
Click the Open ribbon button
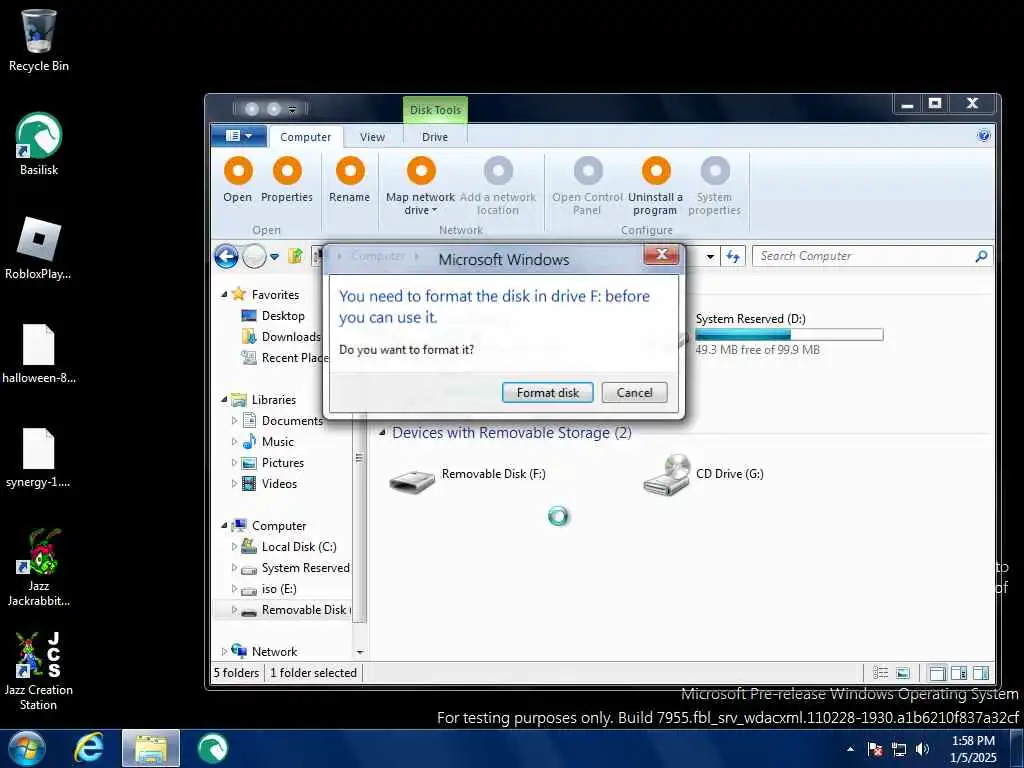pyautogui.click(x=238, y=180)
